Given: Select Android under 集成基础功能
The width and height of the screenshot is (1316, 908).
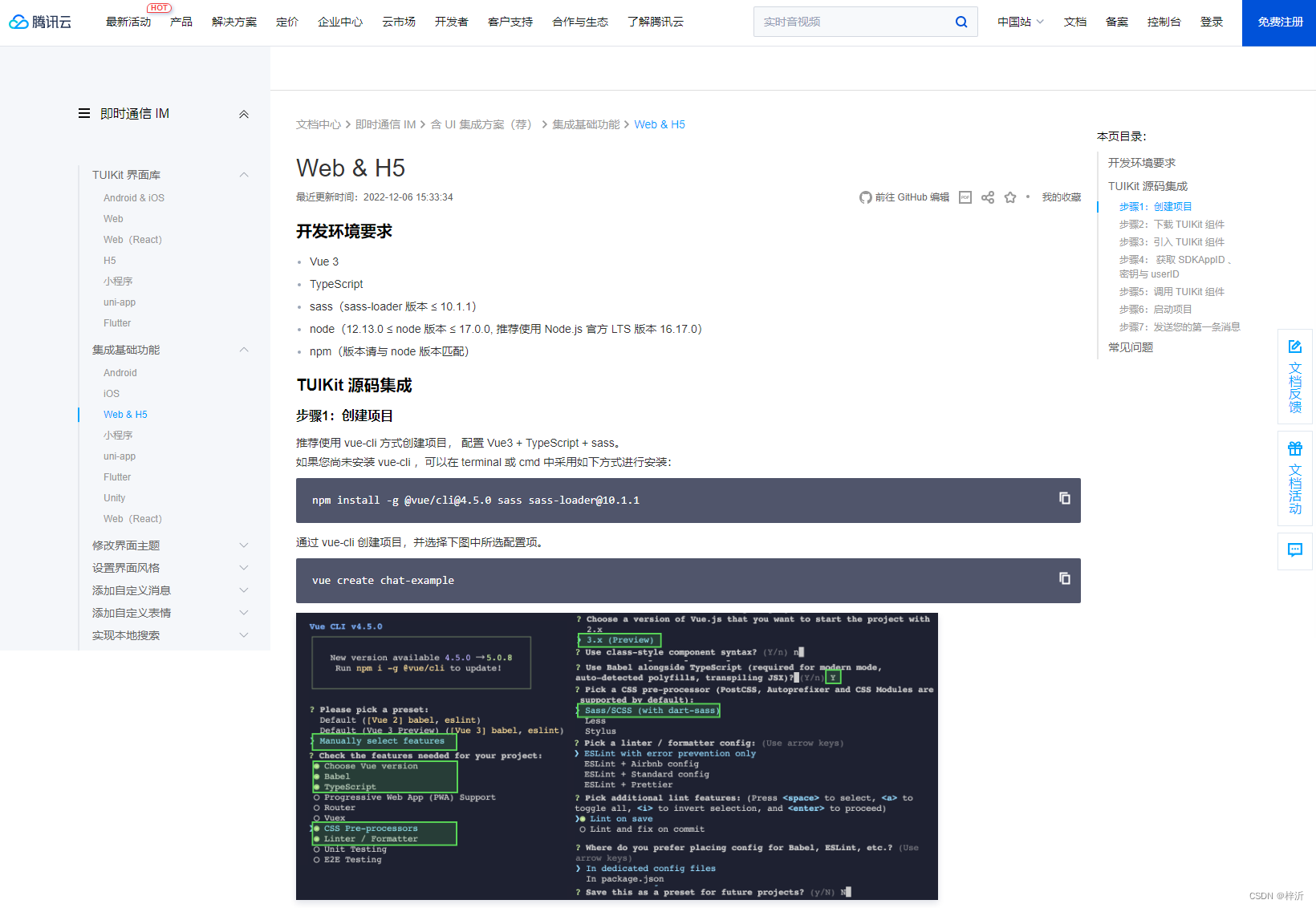Looking at the screenshot, I should click(x=120, y=373).
